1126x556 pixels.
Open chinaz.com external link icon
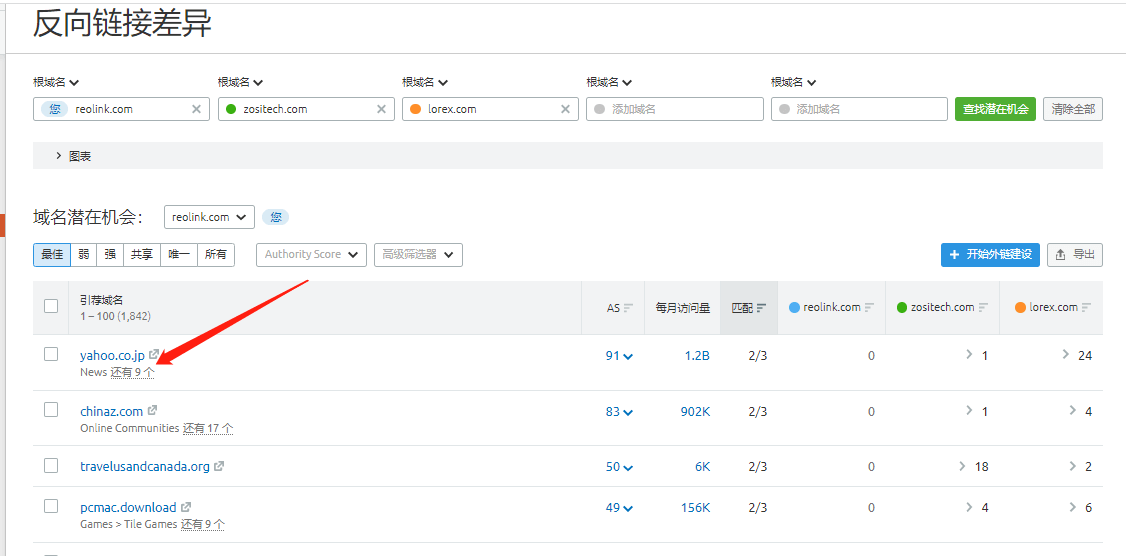coord(152,411)
